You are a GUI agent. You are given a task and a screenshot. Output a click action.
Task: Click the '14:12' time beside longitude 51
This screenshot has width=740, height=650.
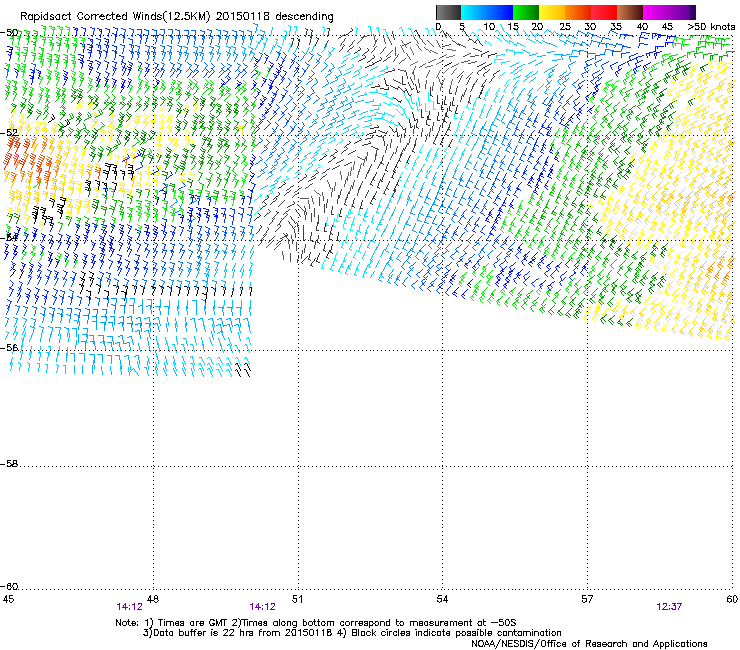262,607
